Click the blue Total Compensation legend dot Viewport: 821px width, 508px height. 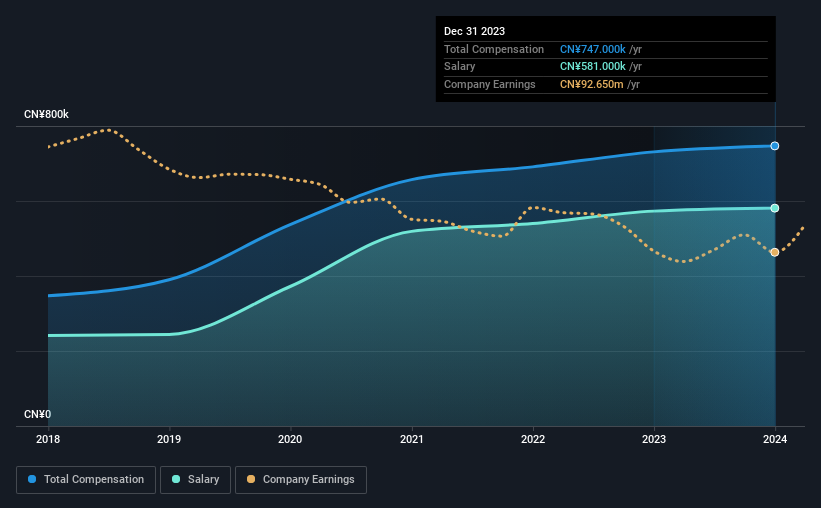point(32,479)
